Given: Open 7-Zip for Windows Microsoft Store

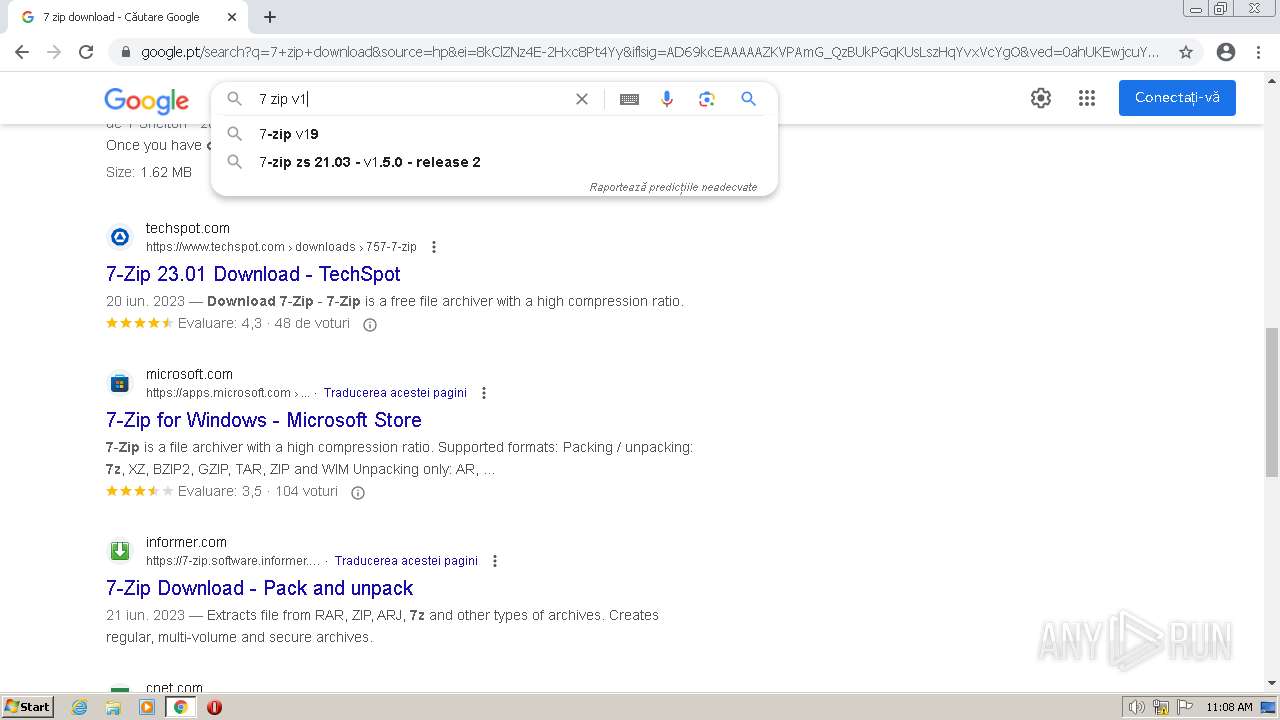Looking at the screenshot, I should (264, 420).
